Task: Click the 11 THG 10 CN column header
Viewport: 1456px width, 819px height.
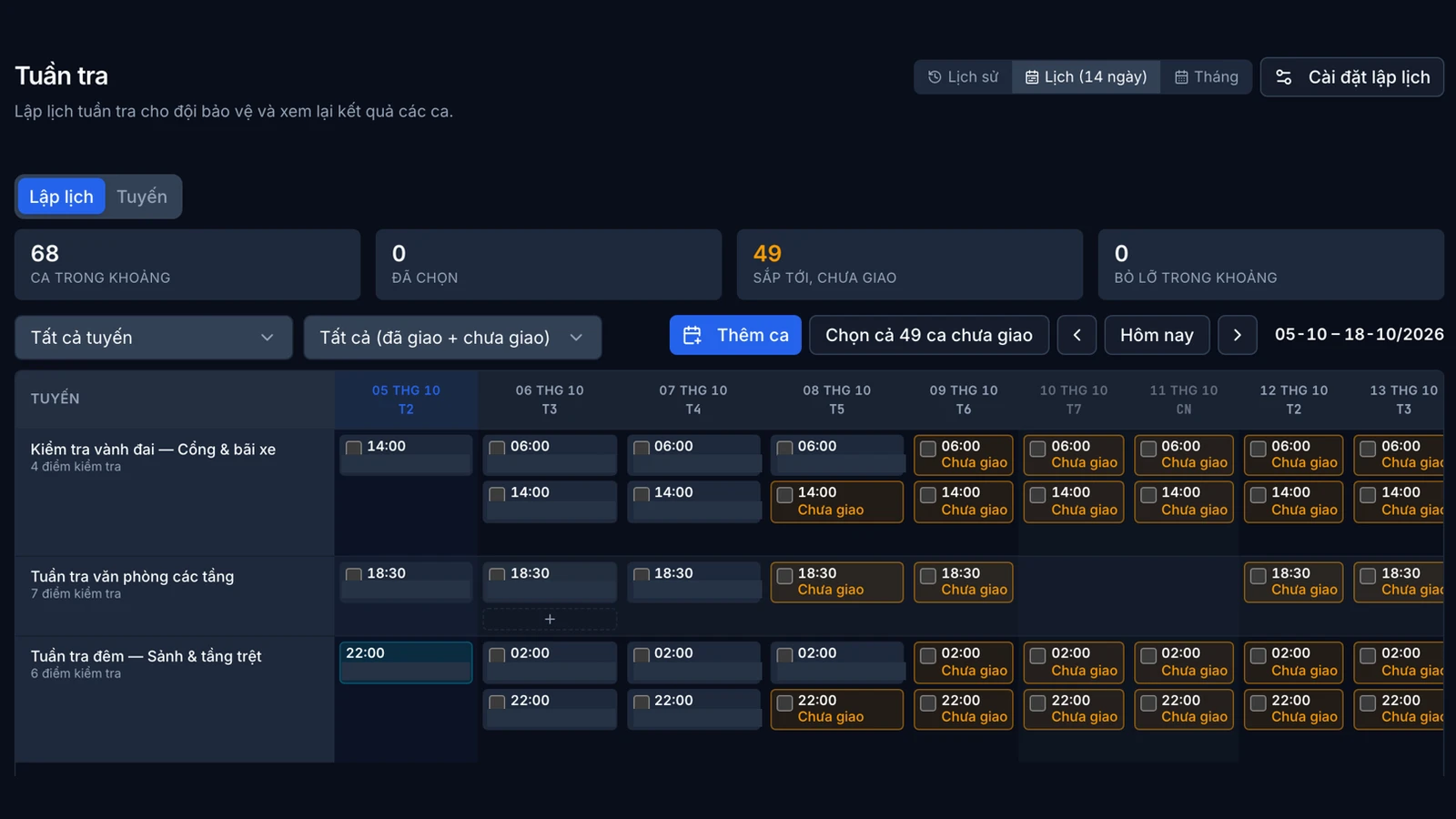Action: coord(1184,399)
